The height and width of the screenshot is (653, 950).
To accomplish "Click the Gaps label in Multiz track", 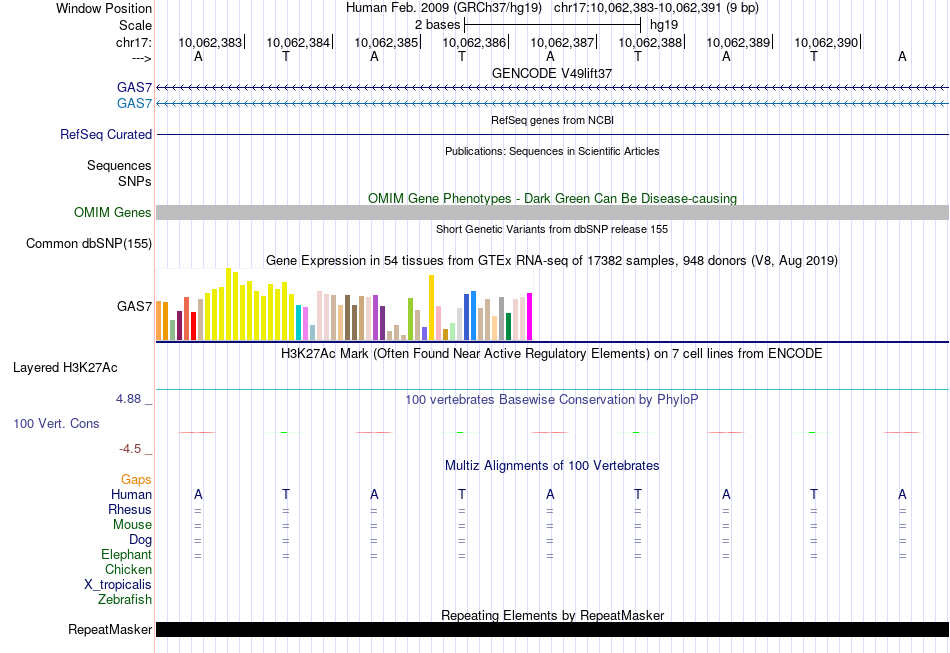I will click(x=136, y=479).
